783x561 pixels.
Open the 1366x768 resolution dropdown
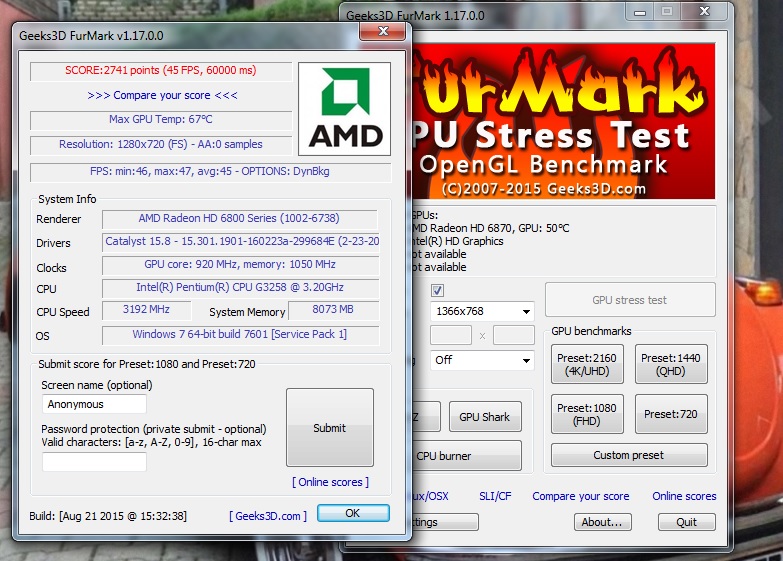tap(482, 311)
